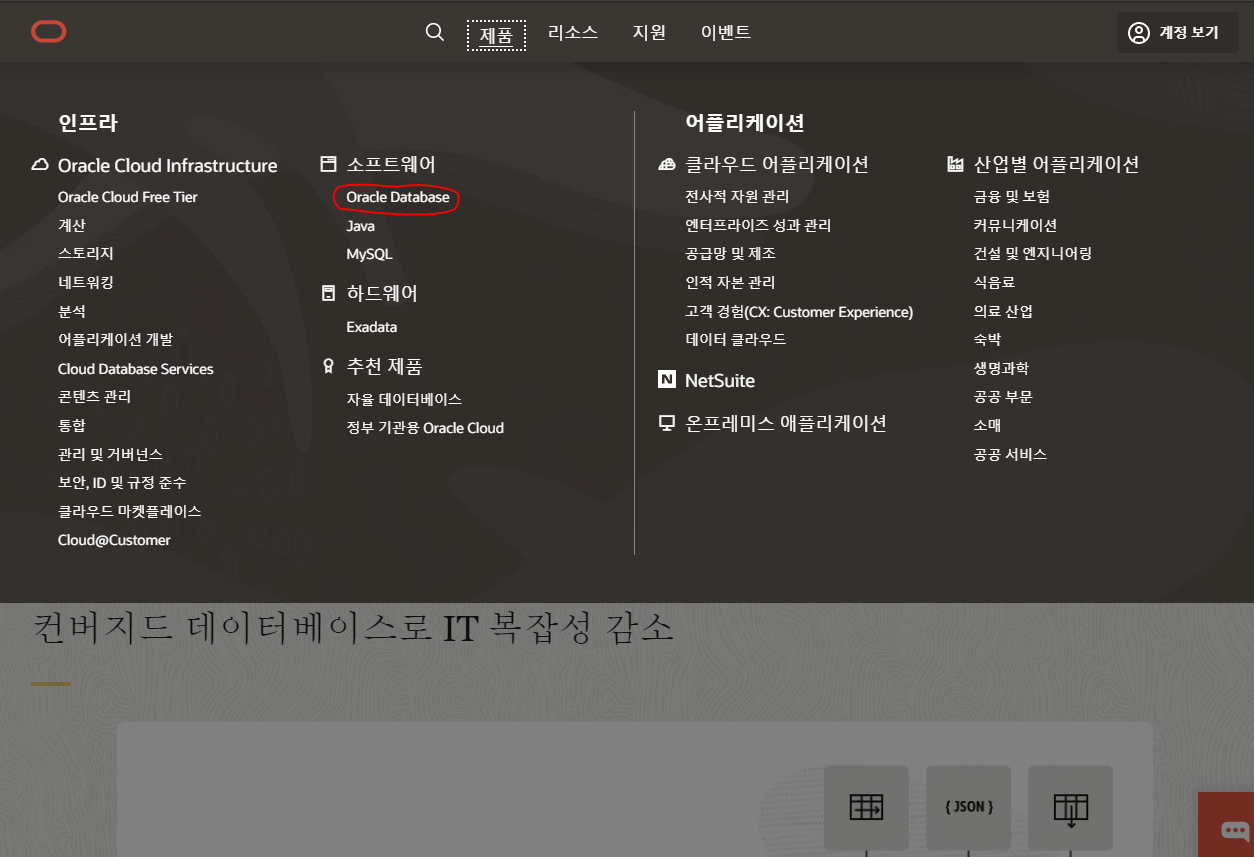The width and height of the screenshot is (1254, 857).
Task: Open 클라우드 마켓플레이스 link
Action: [130, 511]
